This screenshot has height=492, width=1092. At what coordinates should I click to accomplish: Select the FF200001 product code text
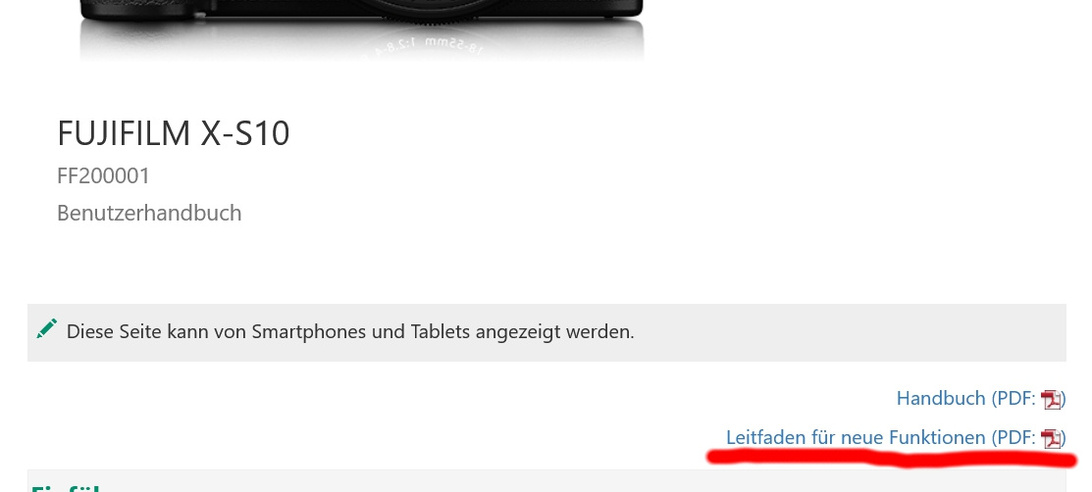[104, 176]
